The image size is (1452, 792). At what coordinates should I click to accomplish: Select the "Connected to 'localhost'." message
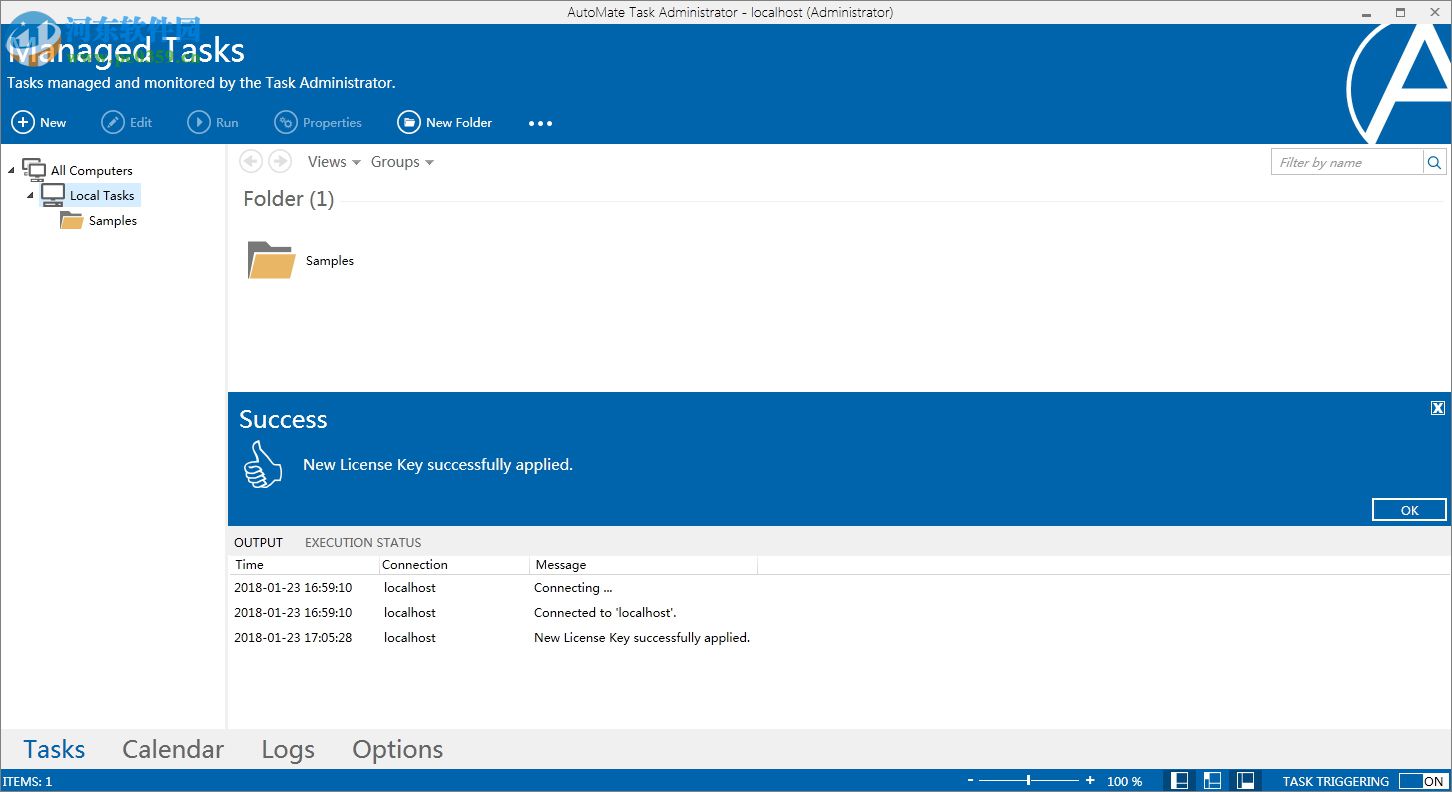(605, 612)
